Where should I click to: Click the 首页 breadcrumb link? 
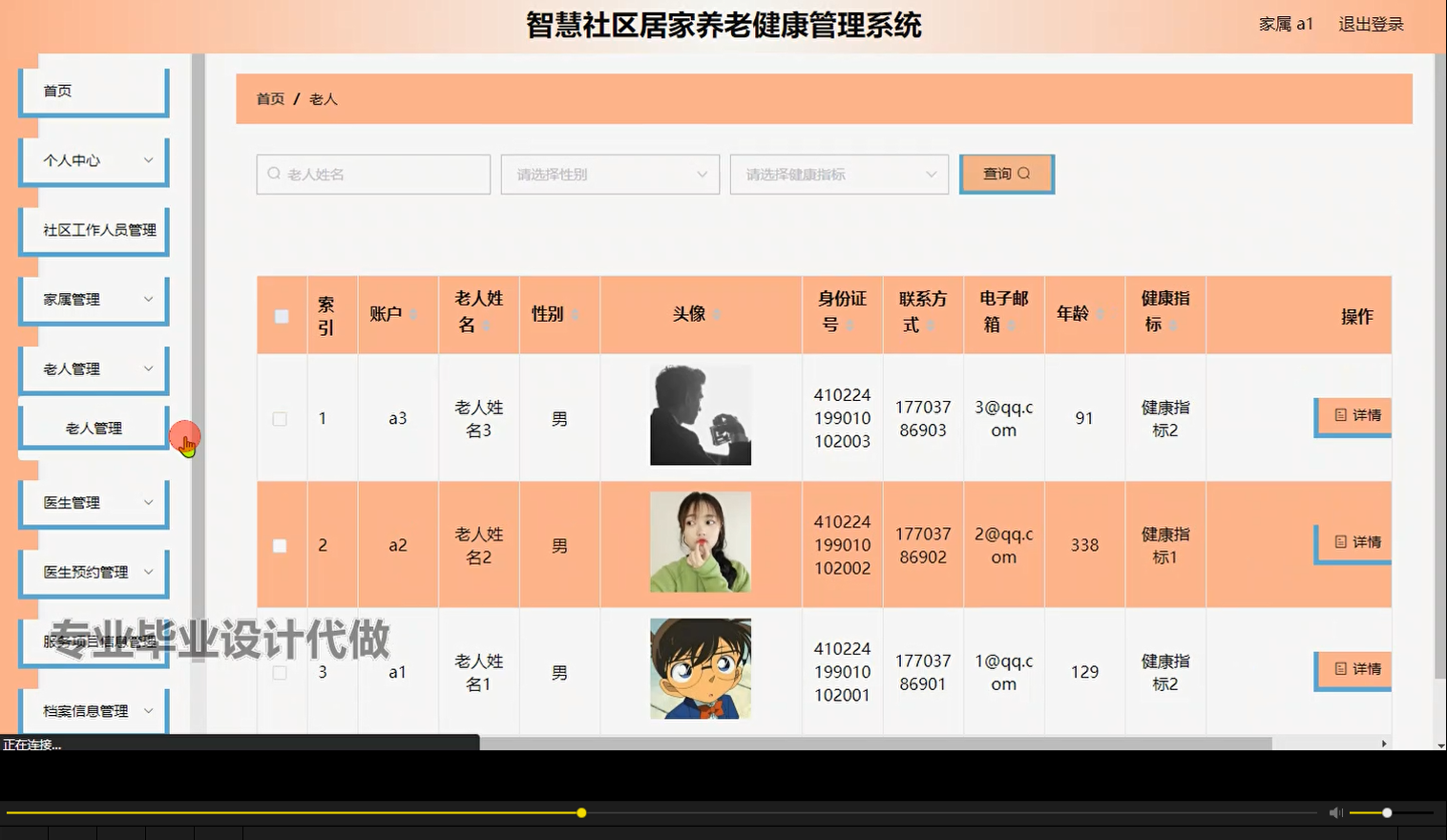(269, 98)
